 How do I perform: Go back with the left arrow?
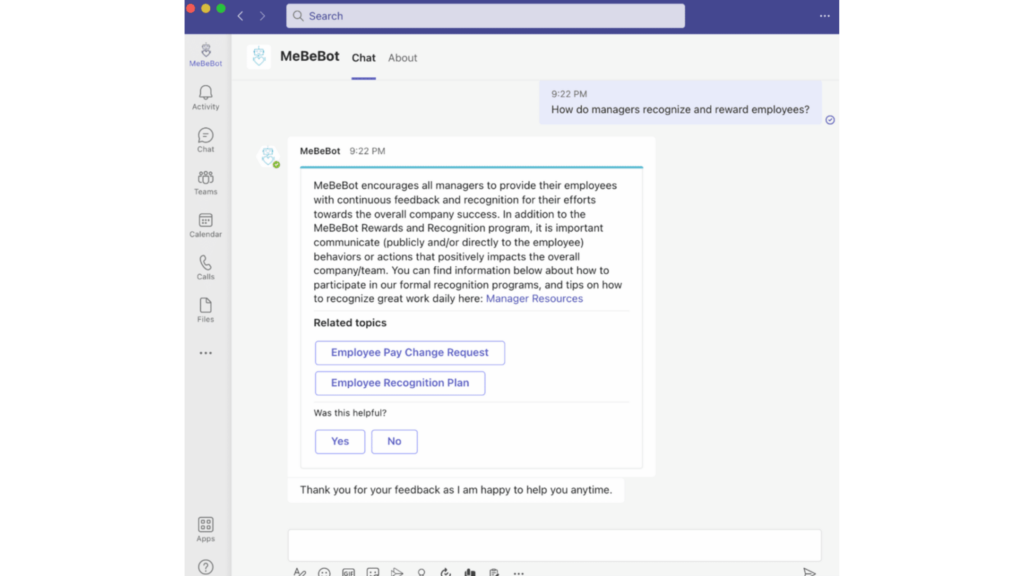tap(240, 16)
